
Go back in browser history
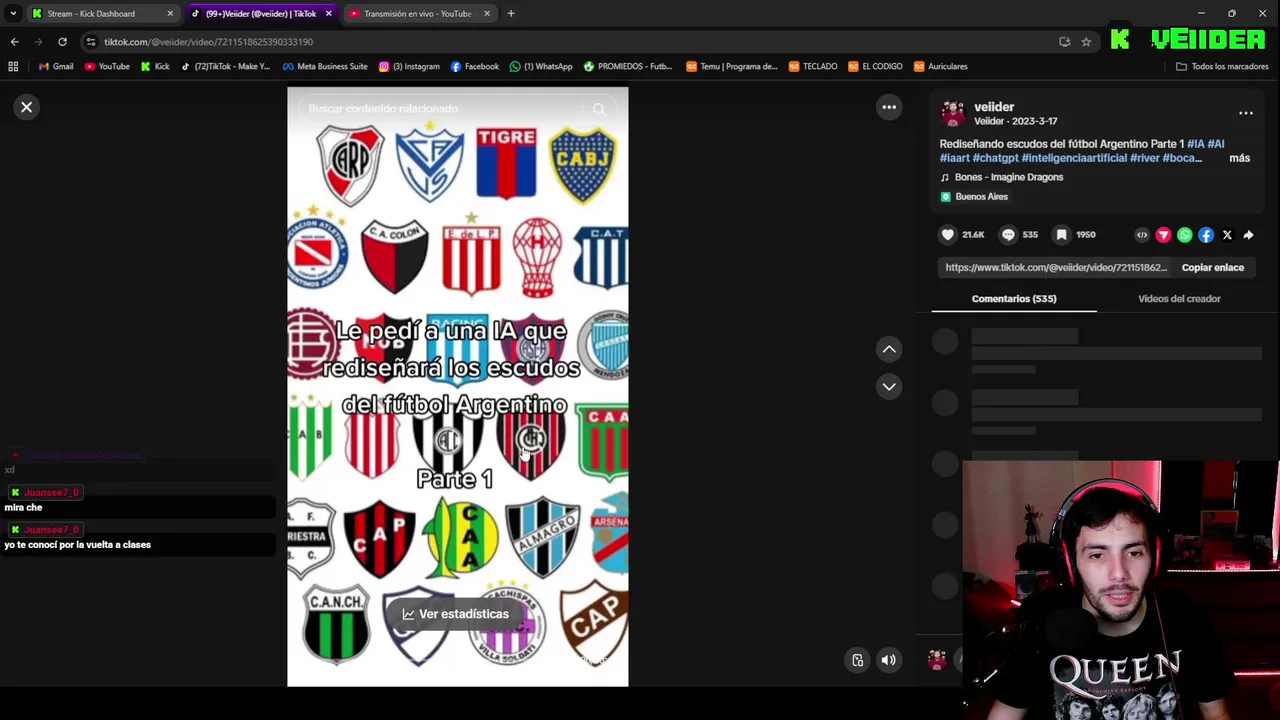pyautogui.click(x=14, y=42)
